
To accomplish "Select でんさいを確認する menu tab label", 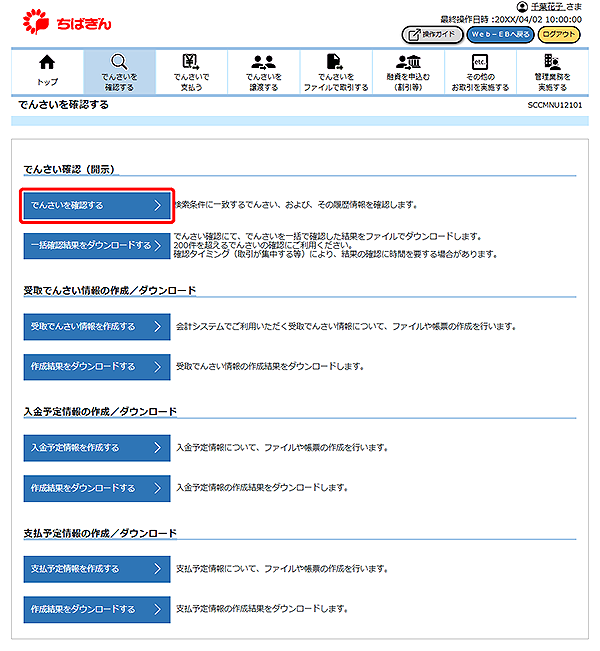I will click(x=119, y=82).
